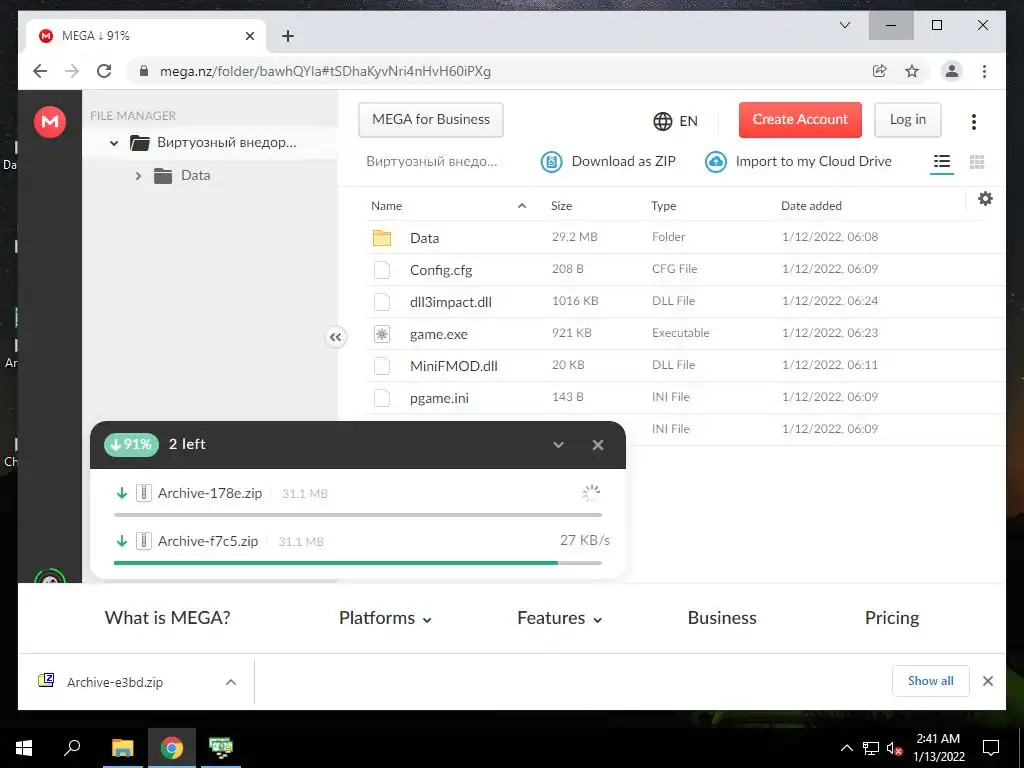Select Data folder in sidebar tree
Viewport: 1024px width, 768px height.
(195, 175)
